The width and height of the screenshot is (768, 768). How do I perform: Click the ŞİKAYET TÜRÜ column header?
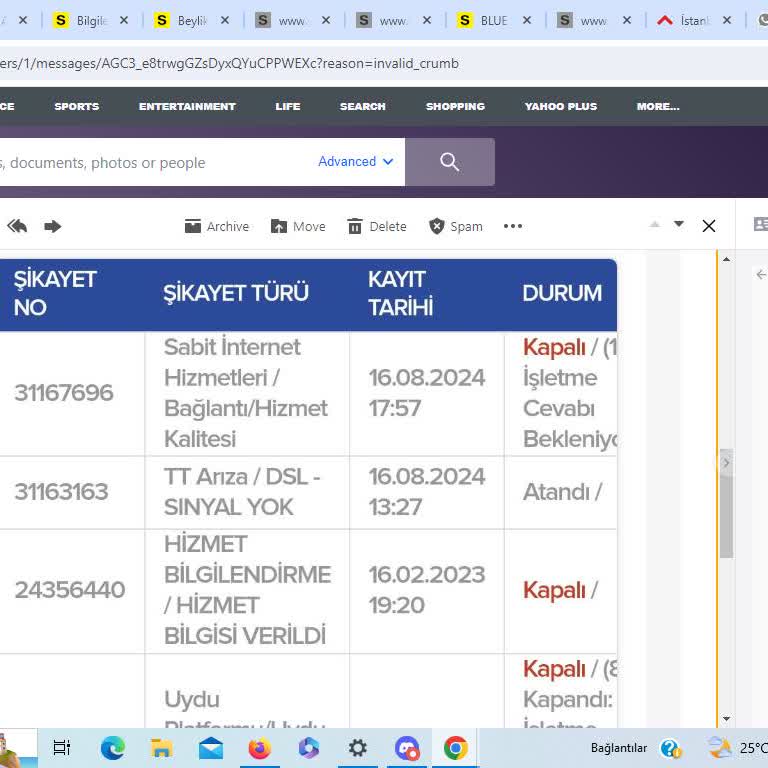(236, 293)
